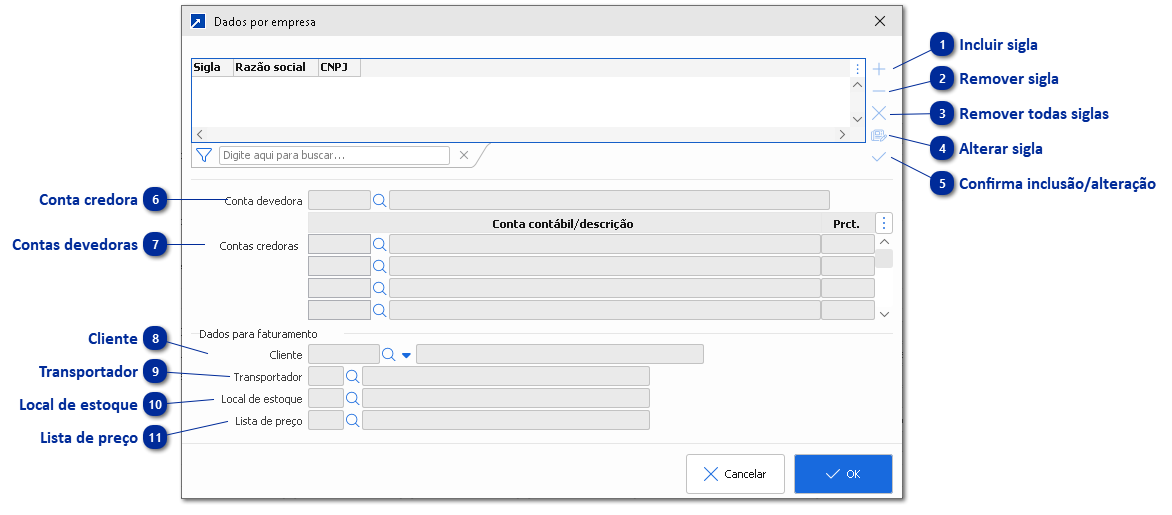The image size is (1172, 515).
Task: Open the contas credoras options menu
Action: tap(884, 223)
